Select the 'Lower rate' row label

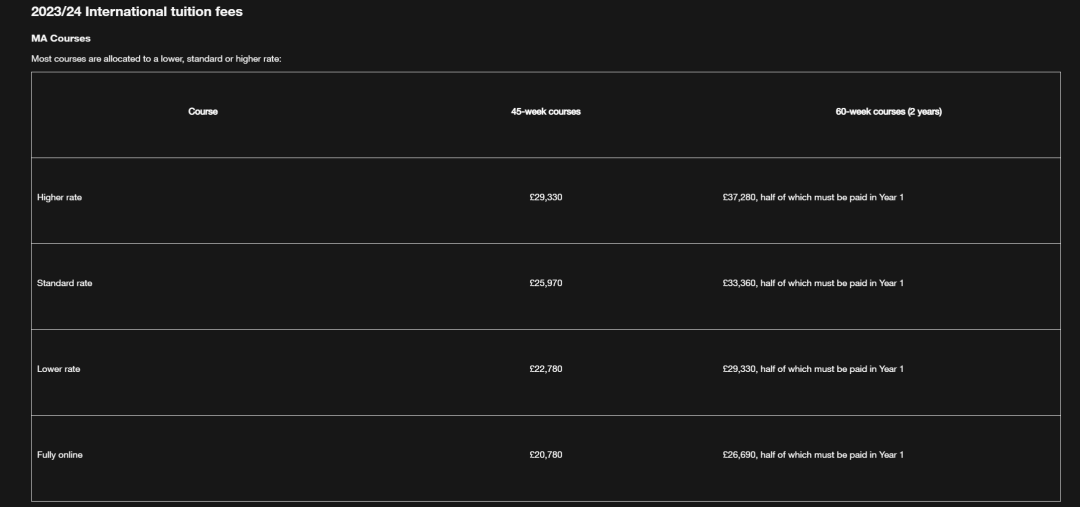pos(59,369)
